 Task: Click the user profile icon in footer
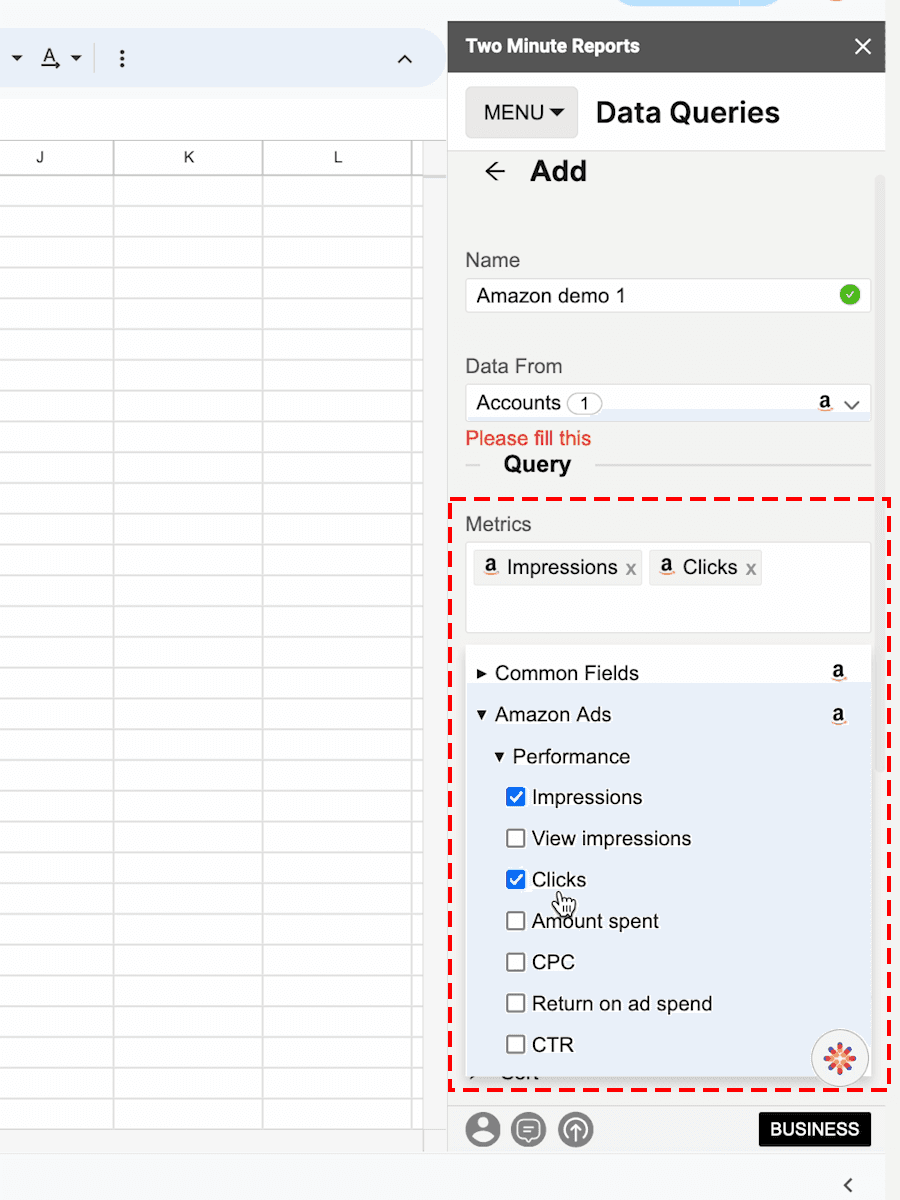tap(483, 1129)
